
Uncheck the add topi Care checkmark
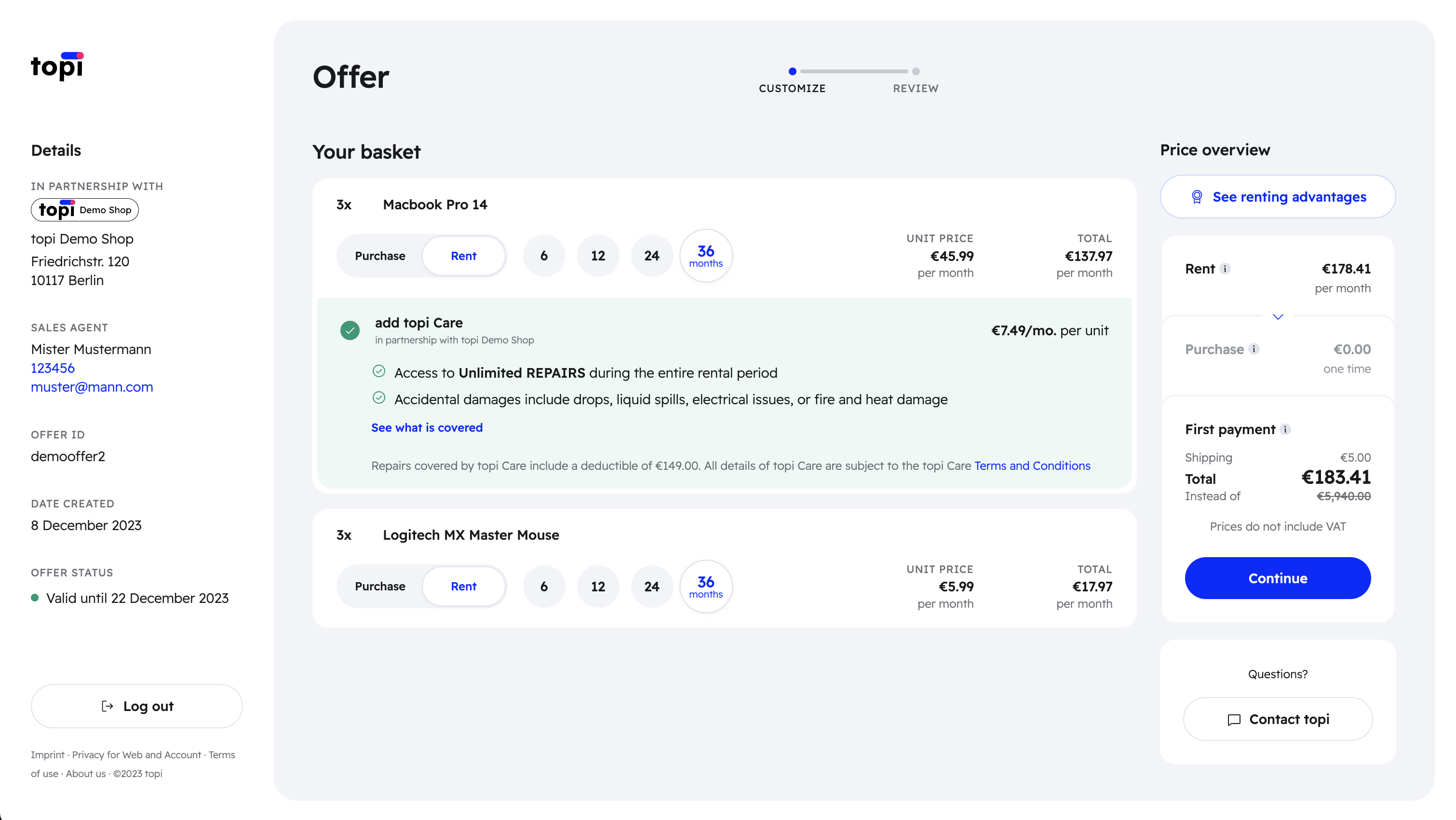350,330
